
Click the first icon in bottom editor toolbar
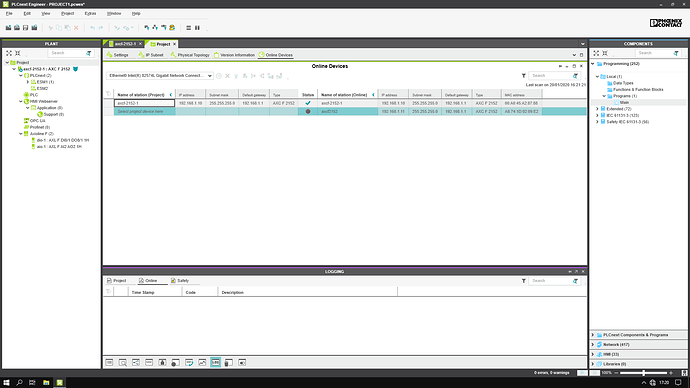click(109, 362)
